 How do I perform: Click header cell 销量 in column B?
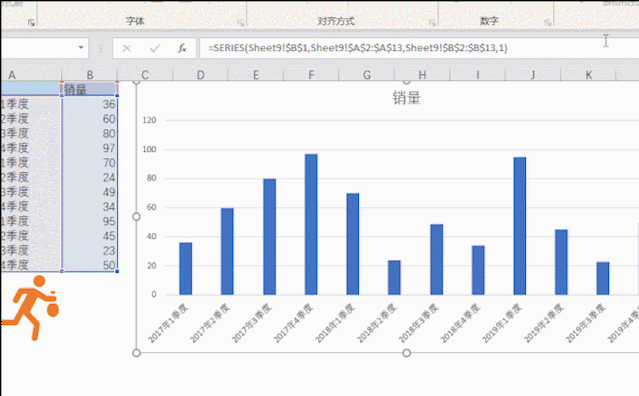click(90, 89)
